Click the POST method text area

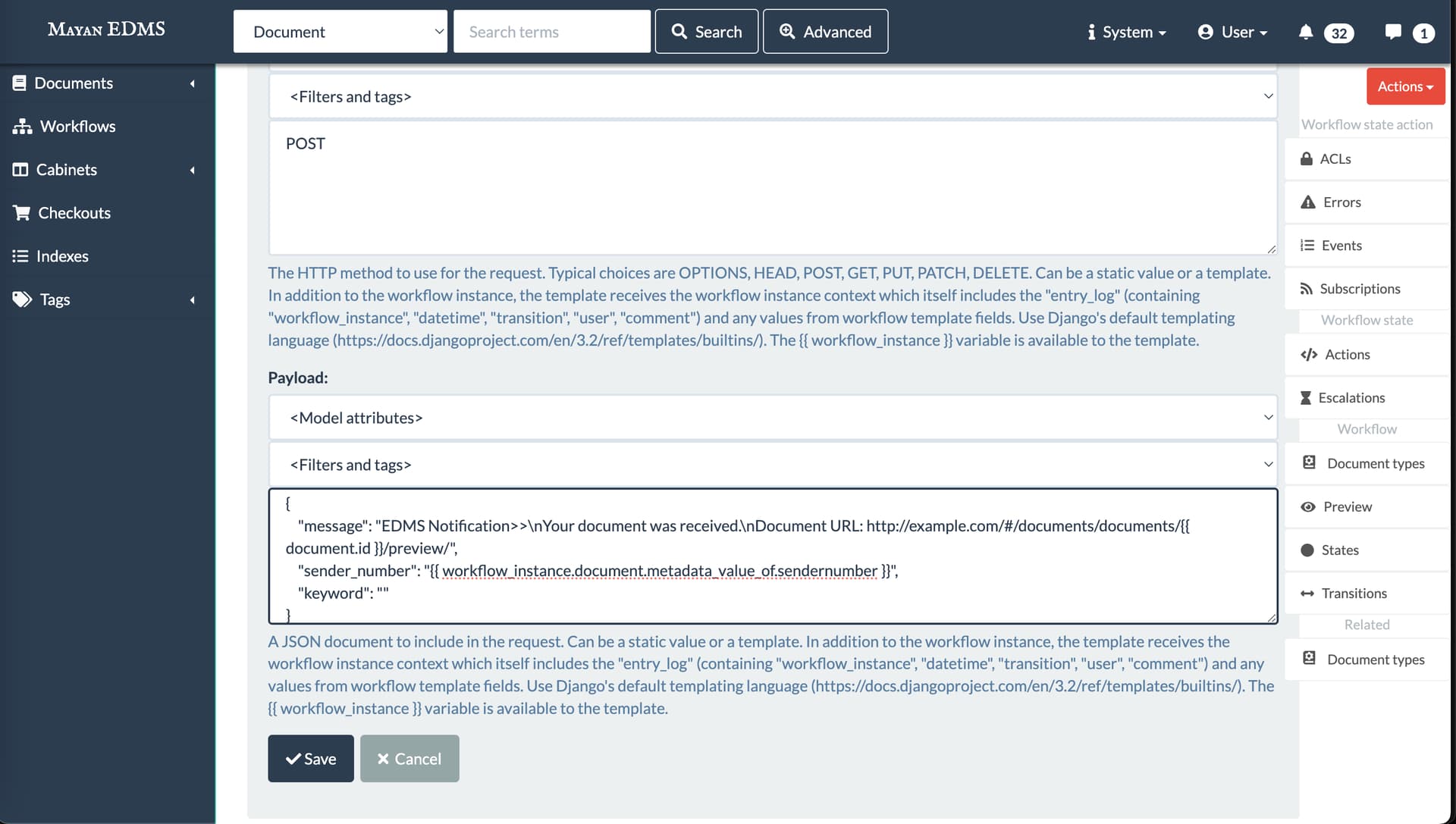pos(773,188)
